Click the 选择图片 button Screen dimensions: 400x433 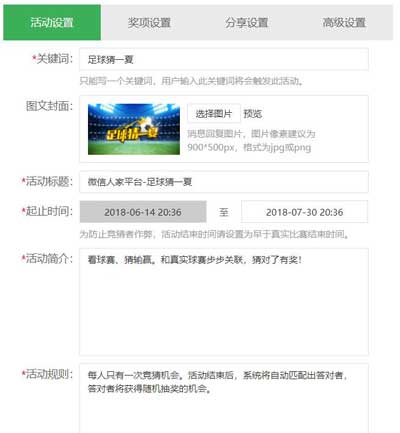(x=214, y=114)
